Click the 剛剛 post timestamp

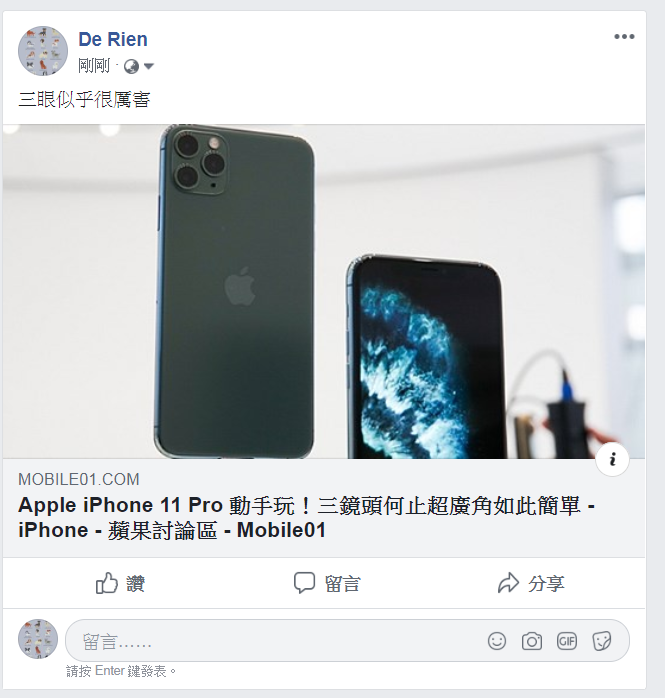(x=93, y=66)
